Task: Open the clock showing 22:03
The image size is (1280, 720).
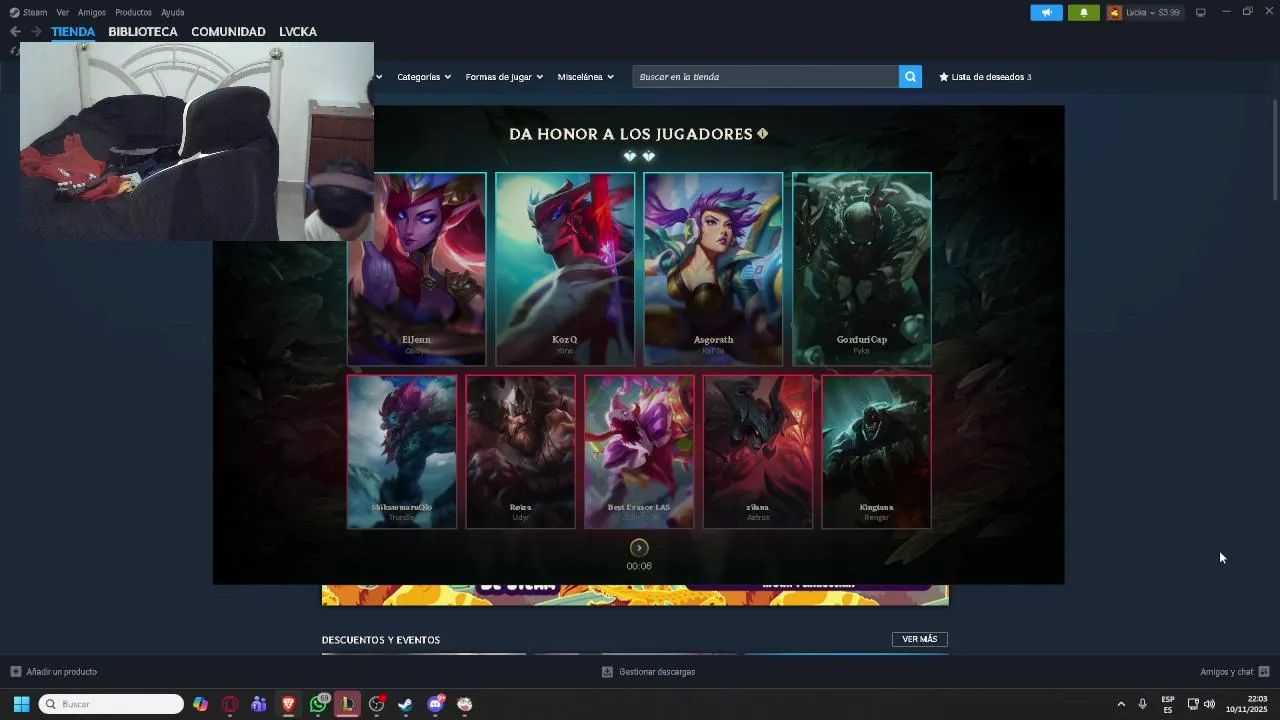Action: pyautogui.click(x=1247, y=704)
